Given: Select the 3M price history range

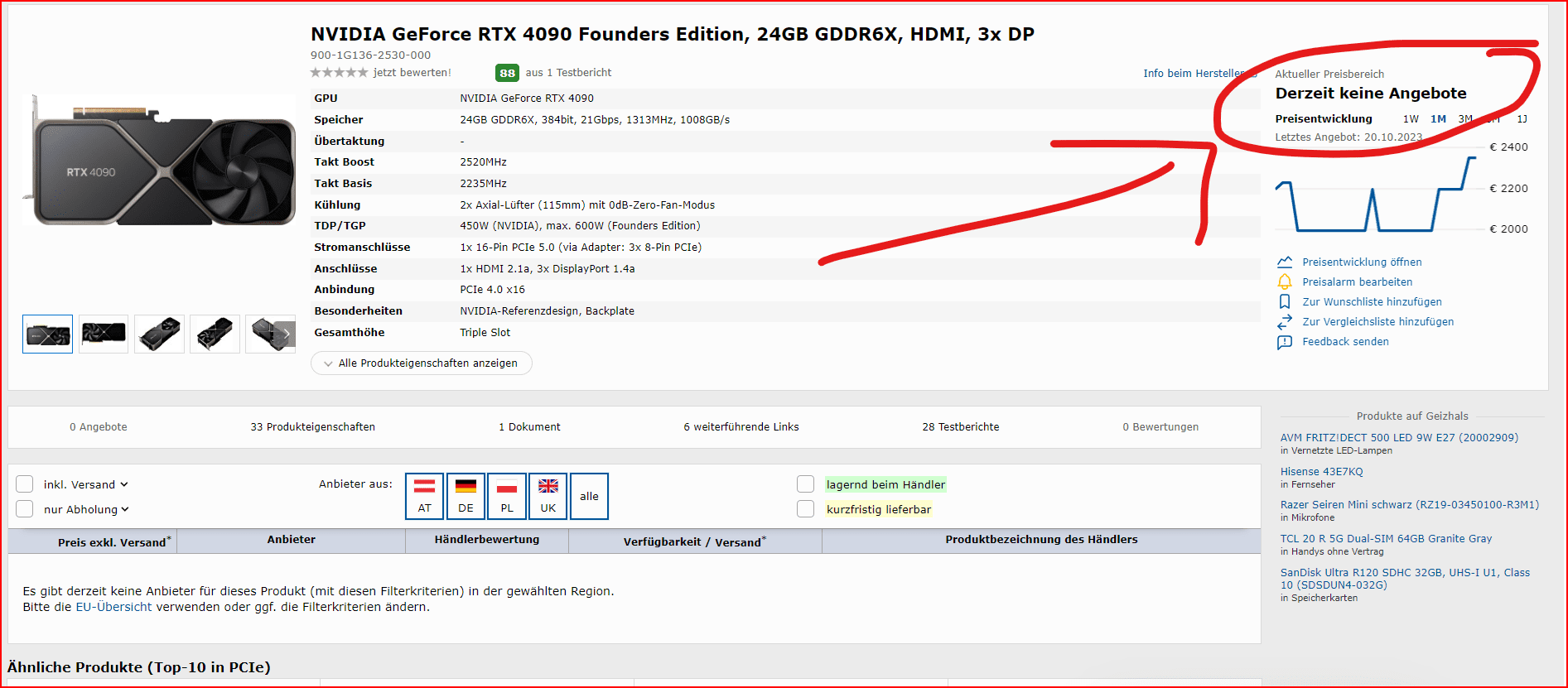Looking at the screenshot, I should pyautogui.click(x=1465, y=119).
